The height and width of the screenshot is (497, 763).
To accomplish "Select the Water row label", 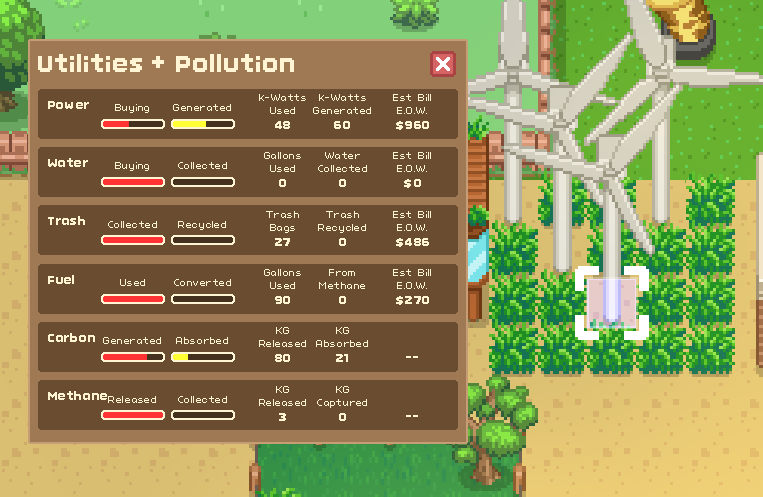I will pos(68,163).
